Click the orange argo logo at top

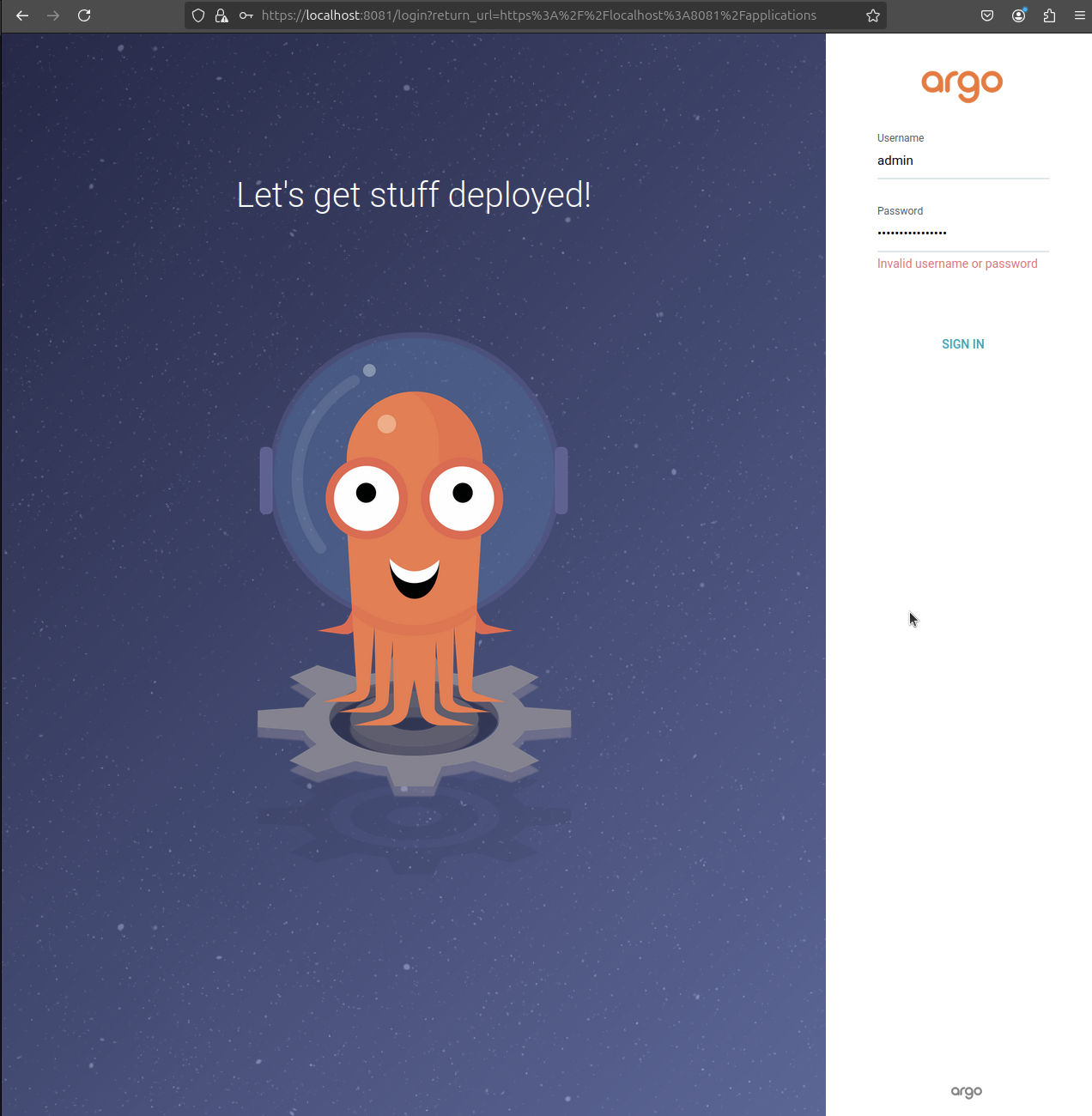pyautogui.click(x=962, y=85)
